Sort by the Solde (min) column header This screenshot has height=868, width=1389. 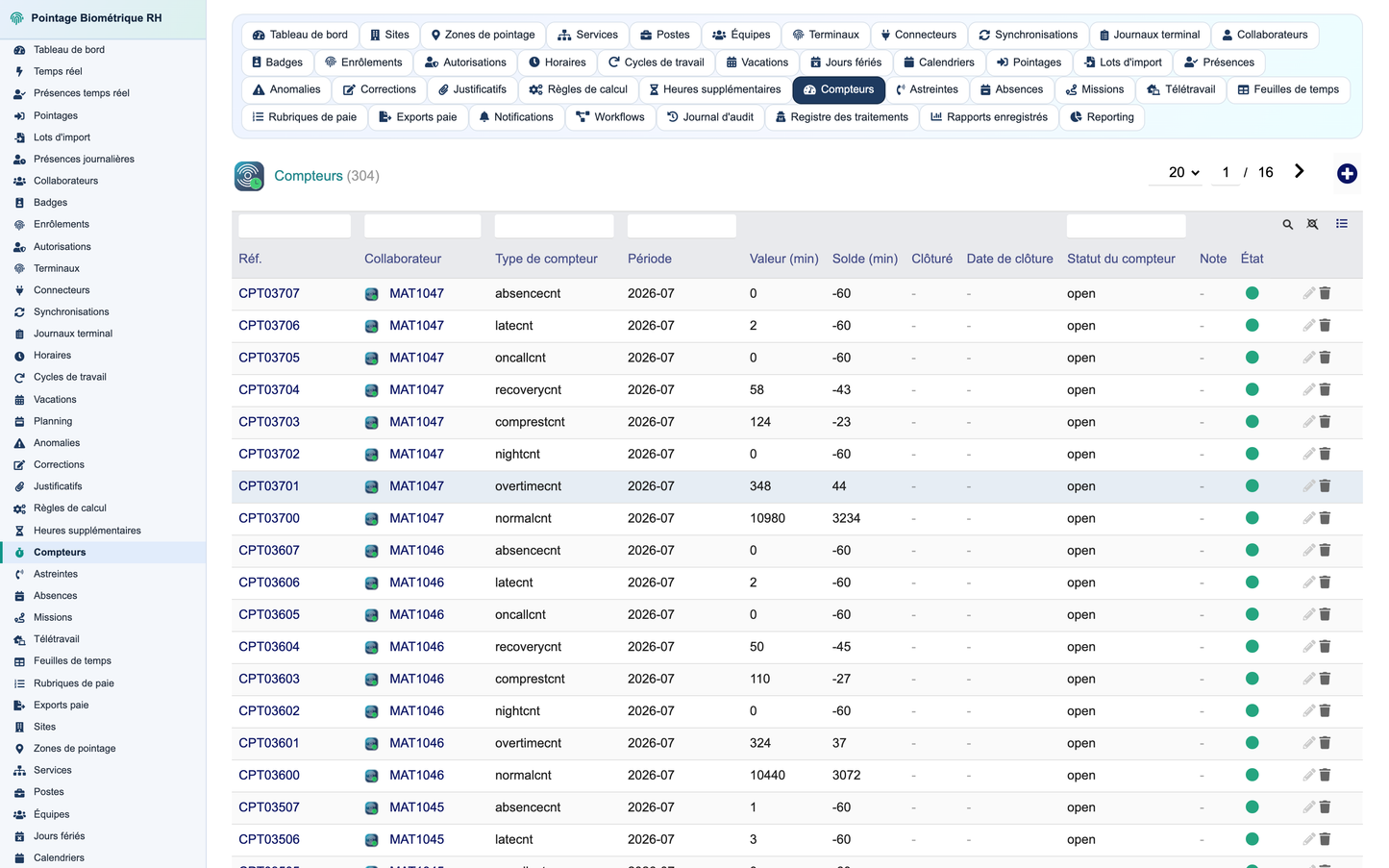(x=865, y=259)
